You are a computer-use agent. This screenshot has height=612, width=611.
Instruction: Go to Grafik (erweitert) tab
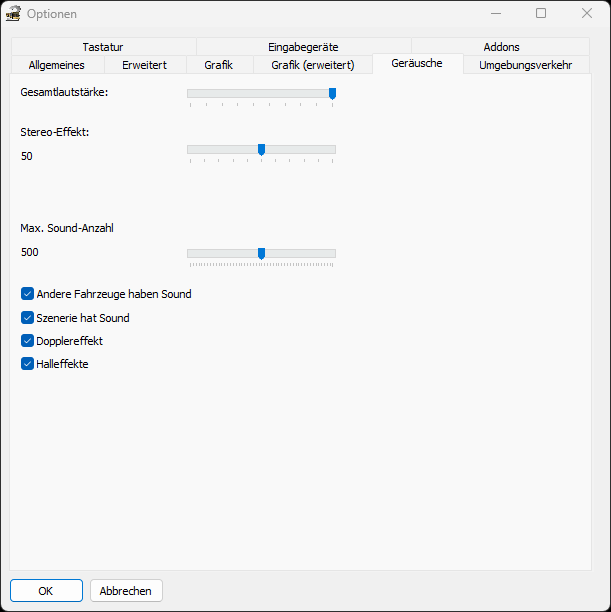(313, 65)
